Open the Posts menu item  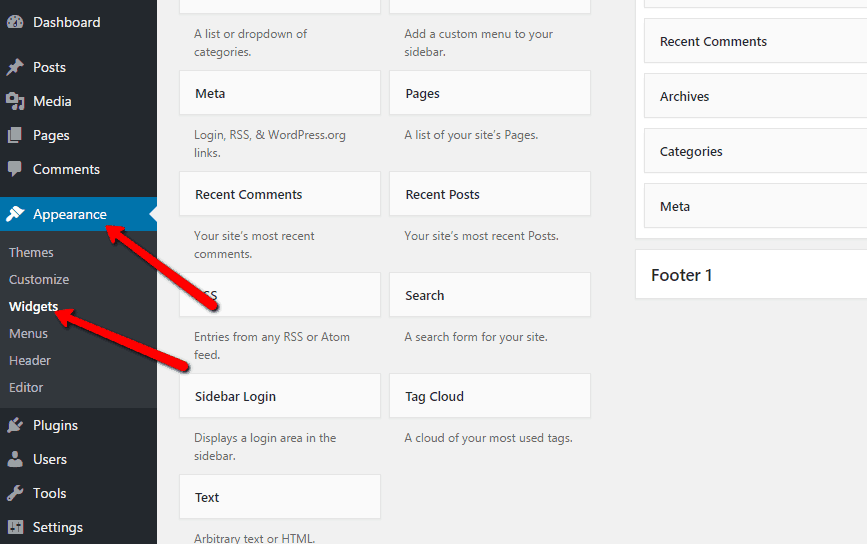tap(49, 67)
